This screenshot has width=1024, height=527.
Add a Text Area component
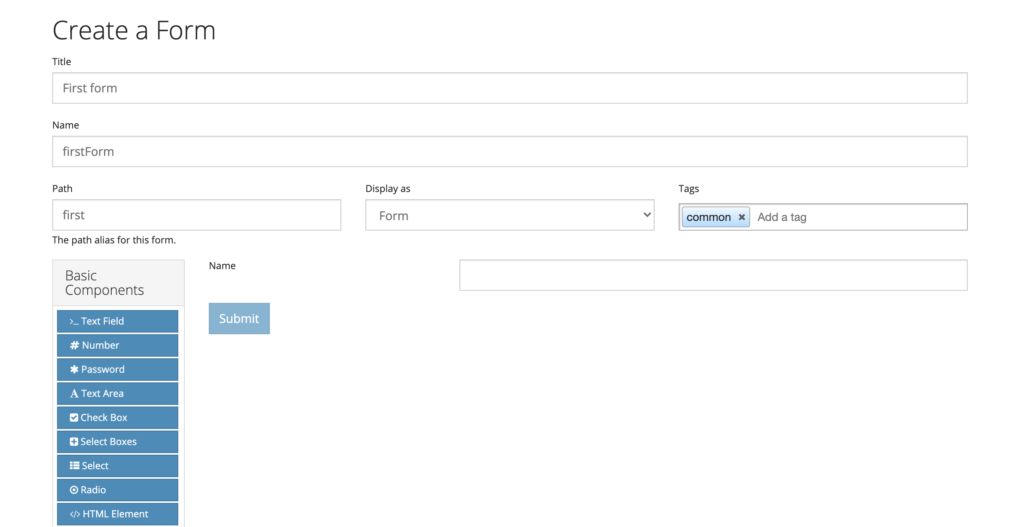click(118, 394)
